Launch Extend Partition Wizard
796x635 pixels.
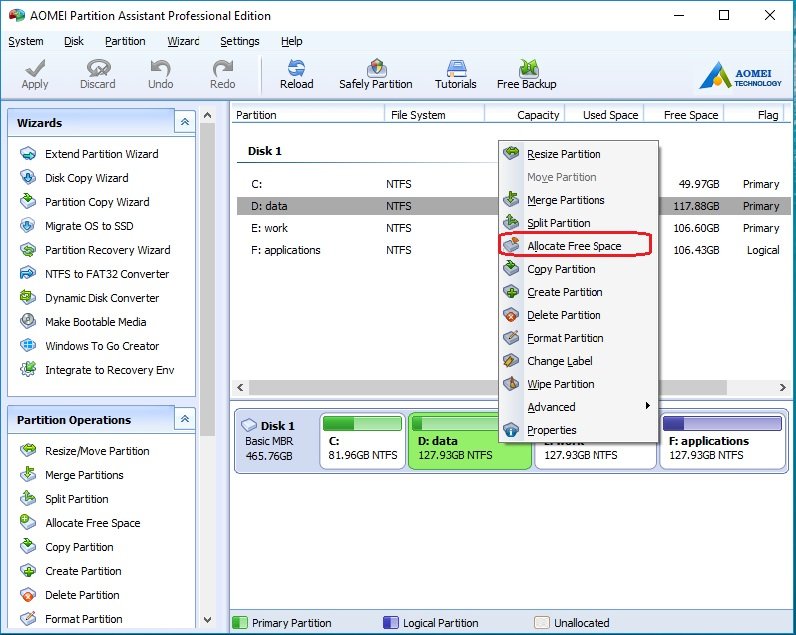click(102, 154)
